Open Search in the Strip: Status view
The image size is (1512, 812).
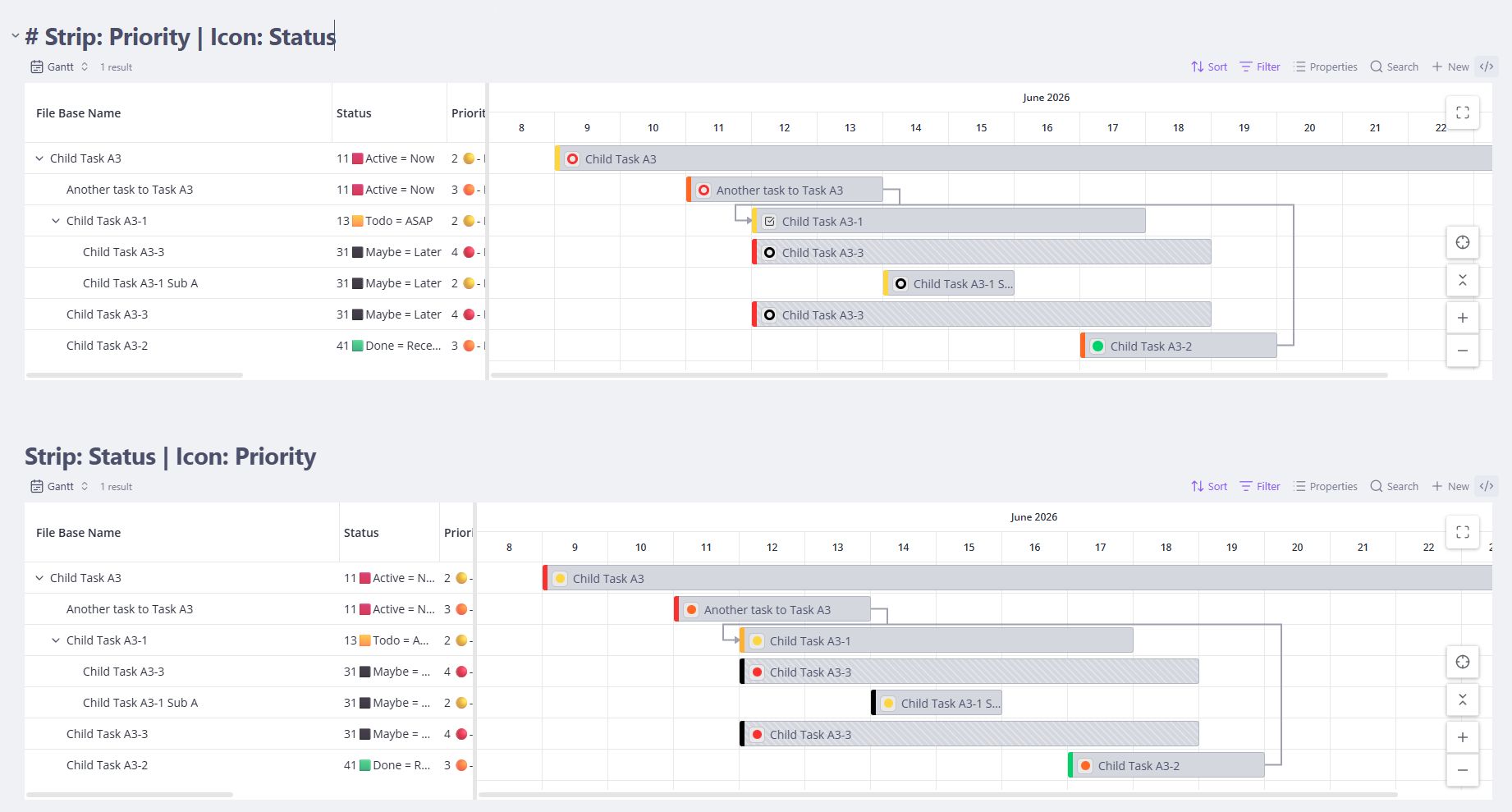[x=1395, y=487]
